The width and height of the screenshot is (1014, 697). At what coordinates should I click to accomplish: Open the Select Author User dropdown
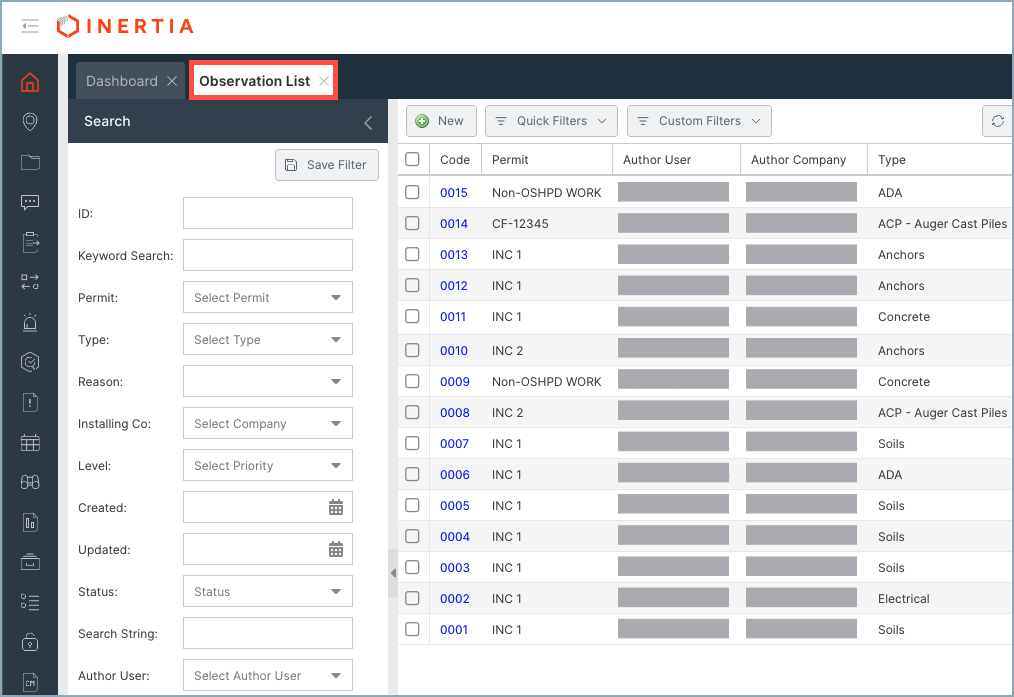point(268,676)
